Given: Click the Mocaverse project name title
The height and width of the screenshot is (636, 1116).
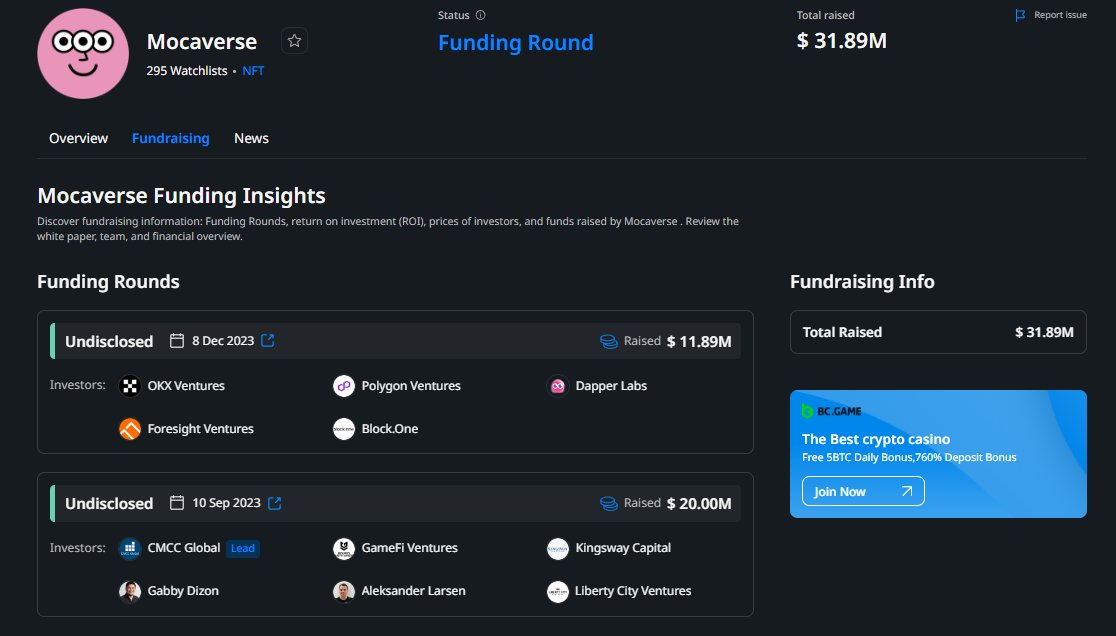Looking at the screenshot, I should [x=201, y=42].
